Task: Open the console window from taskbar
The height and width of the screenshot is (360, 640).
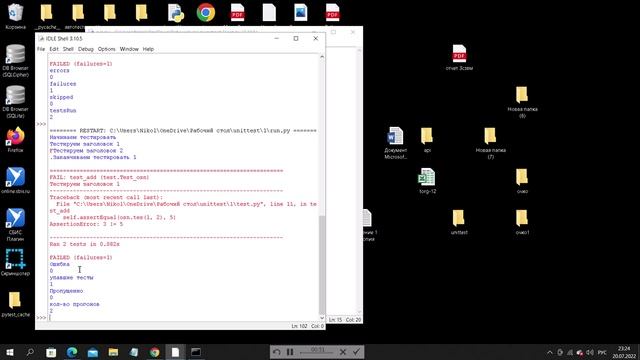Action: [196, 352]
